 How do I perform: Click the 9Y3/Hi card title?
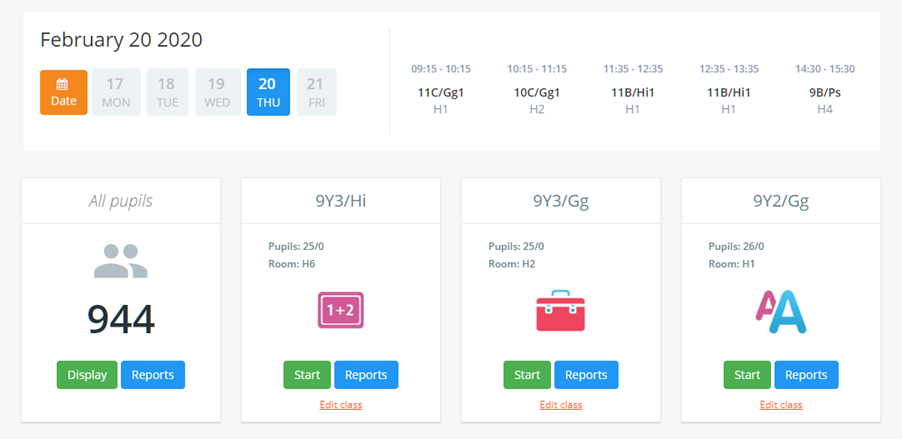click(x=341, y=201)
